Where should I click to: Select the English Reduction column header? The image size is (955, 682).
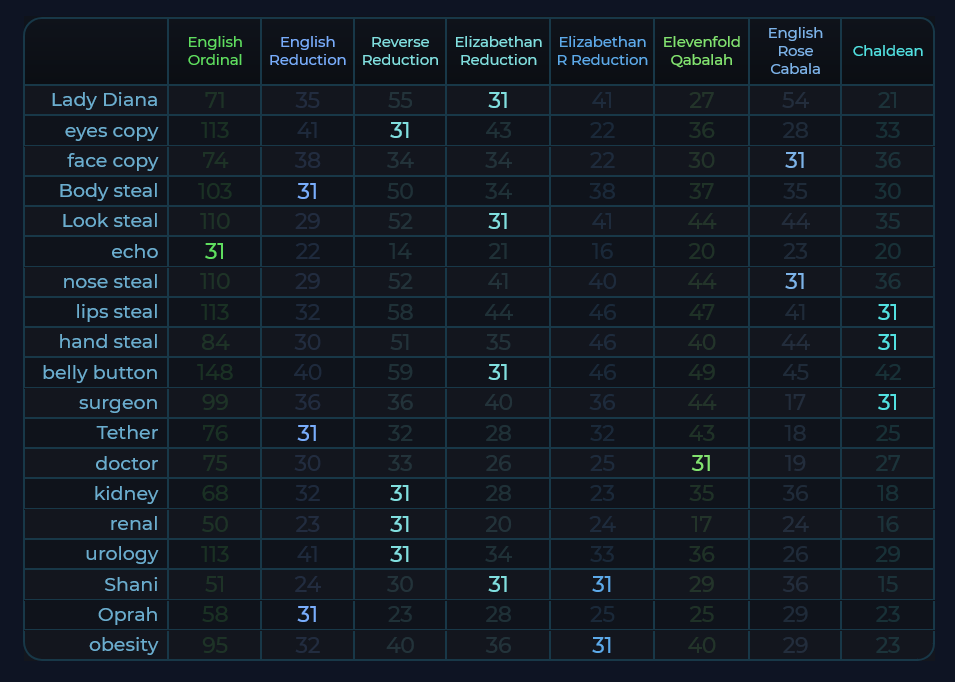click(307, 51)
